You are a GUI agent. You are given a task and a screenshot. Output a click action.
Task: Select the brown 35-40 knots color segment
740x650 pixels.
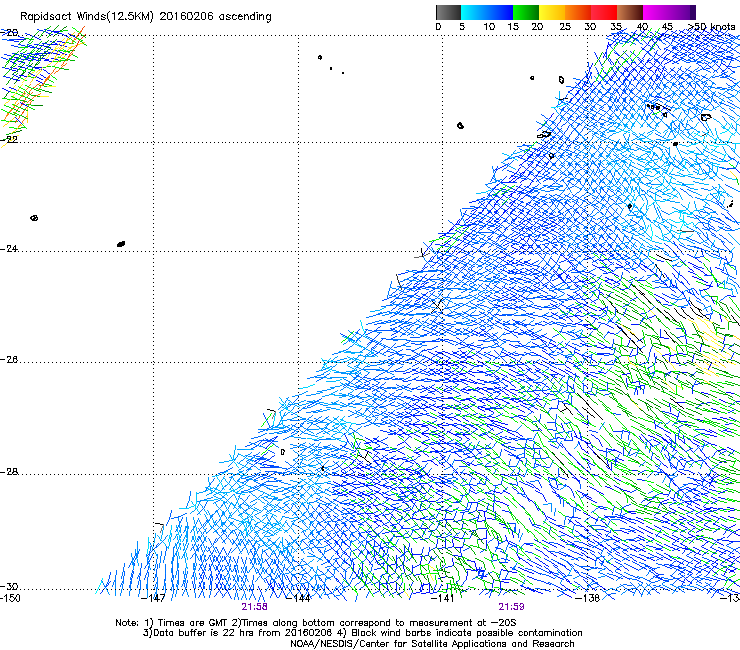tap(630, 12)
